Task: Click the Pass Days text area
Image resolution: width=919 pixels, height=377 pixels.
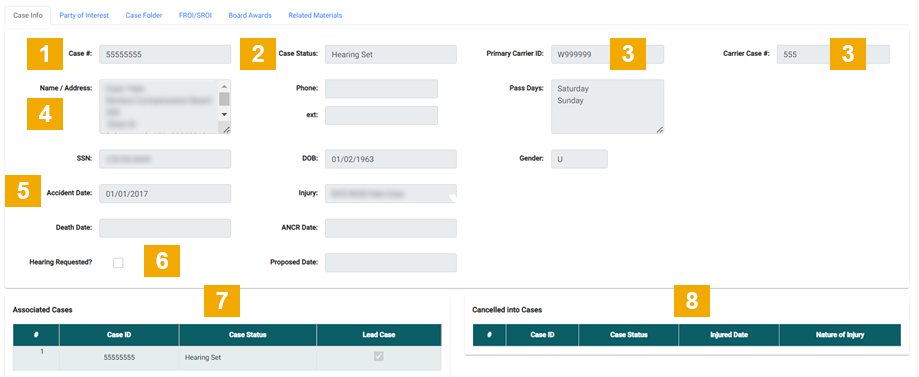Action: pos(607,107)
